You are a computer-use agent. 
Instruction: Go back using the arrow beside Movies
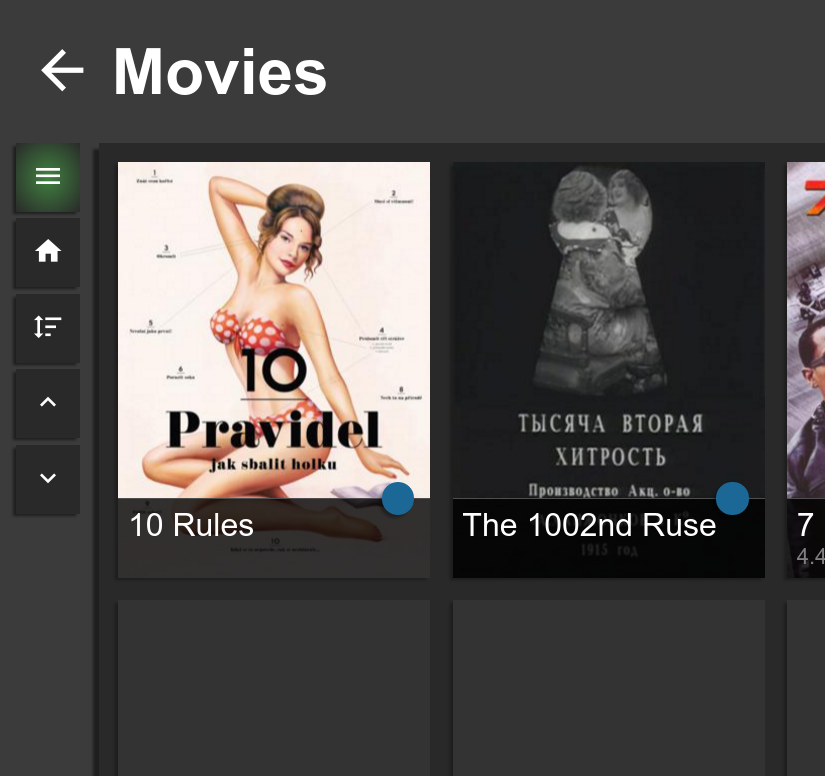62,71
